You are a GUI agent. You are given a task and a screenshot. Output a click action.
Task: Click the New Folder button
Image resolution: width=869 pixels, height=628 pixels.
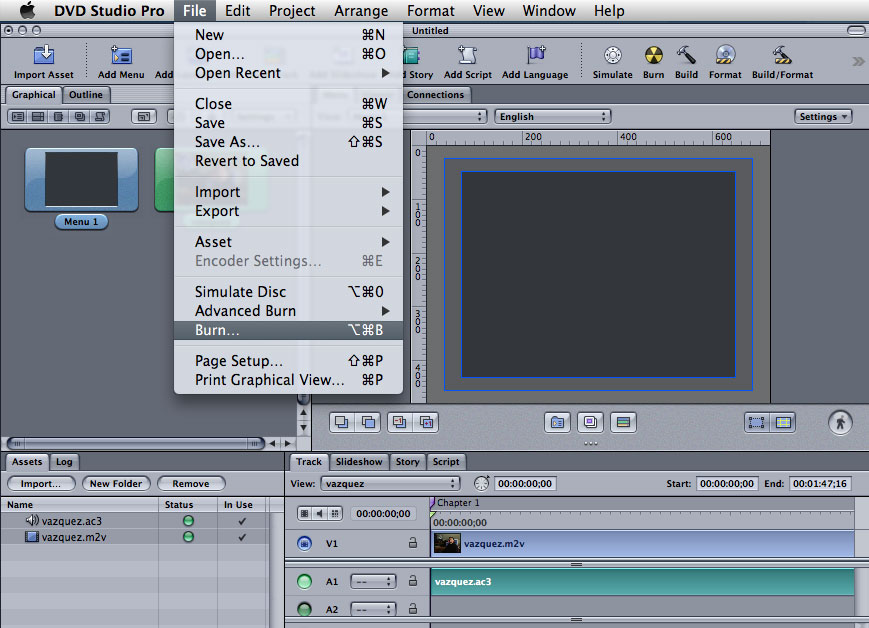point(116,483)
